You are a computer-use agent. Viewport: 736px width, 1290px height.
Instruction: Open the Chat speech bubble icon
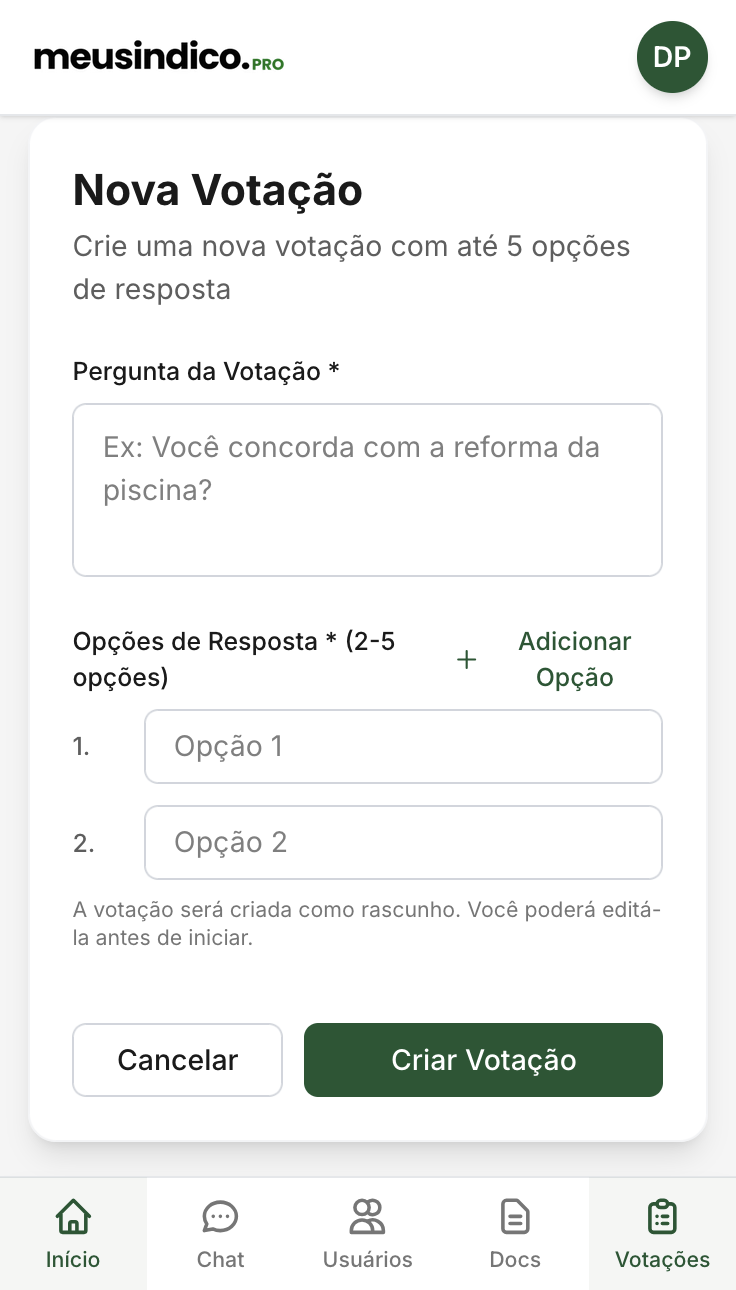pos(220,1217)
